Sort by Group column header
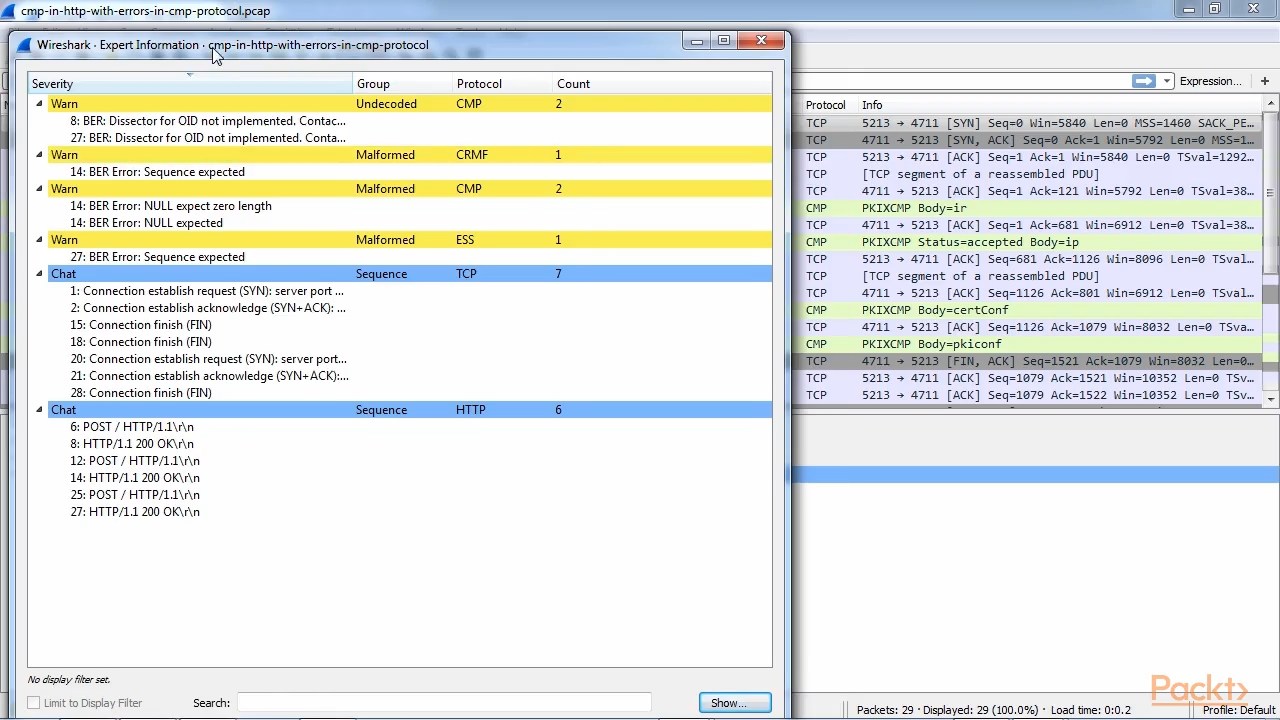Viewport: 1280px width, 720px height. point(403,84)
